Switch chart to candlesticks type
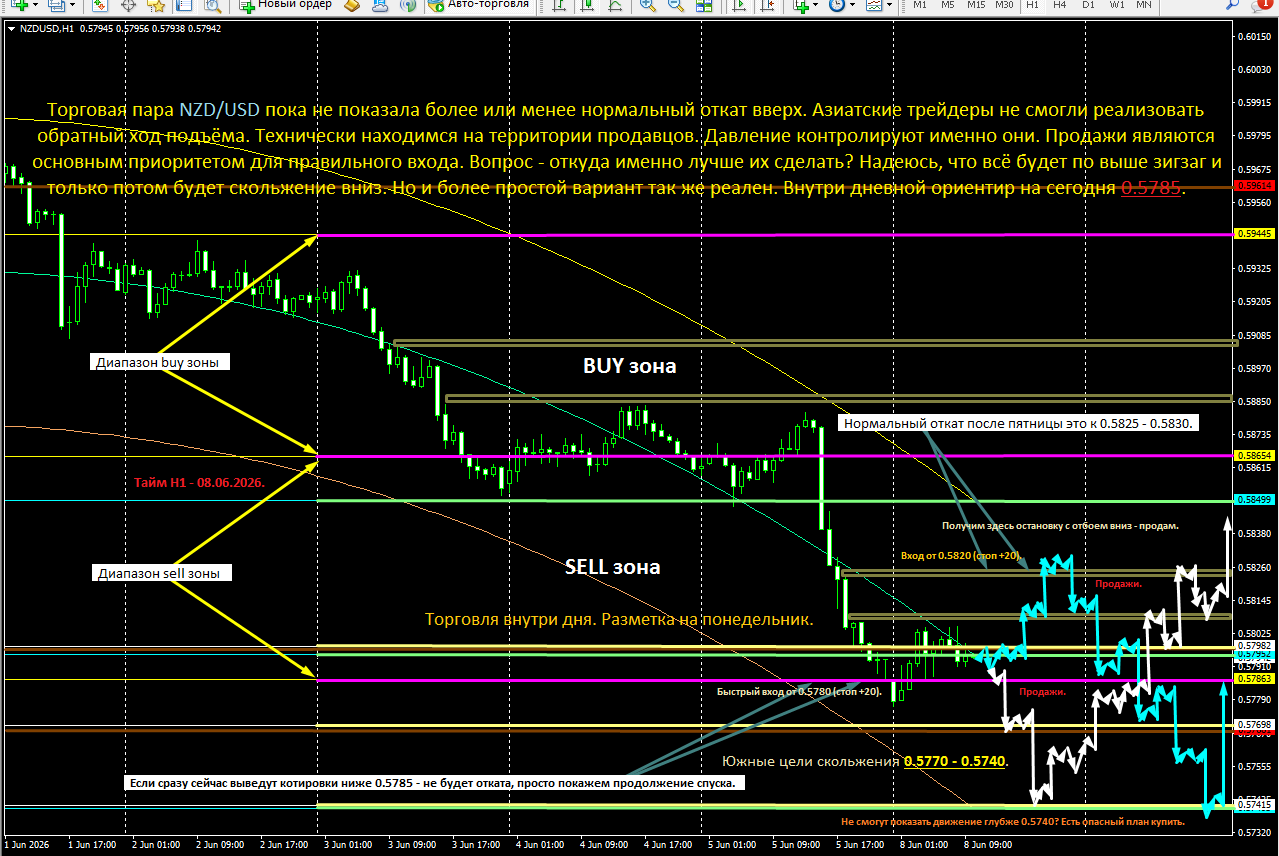1279x856 pixels. coord(585,5)
